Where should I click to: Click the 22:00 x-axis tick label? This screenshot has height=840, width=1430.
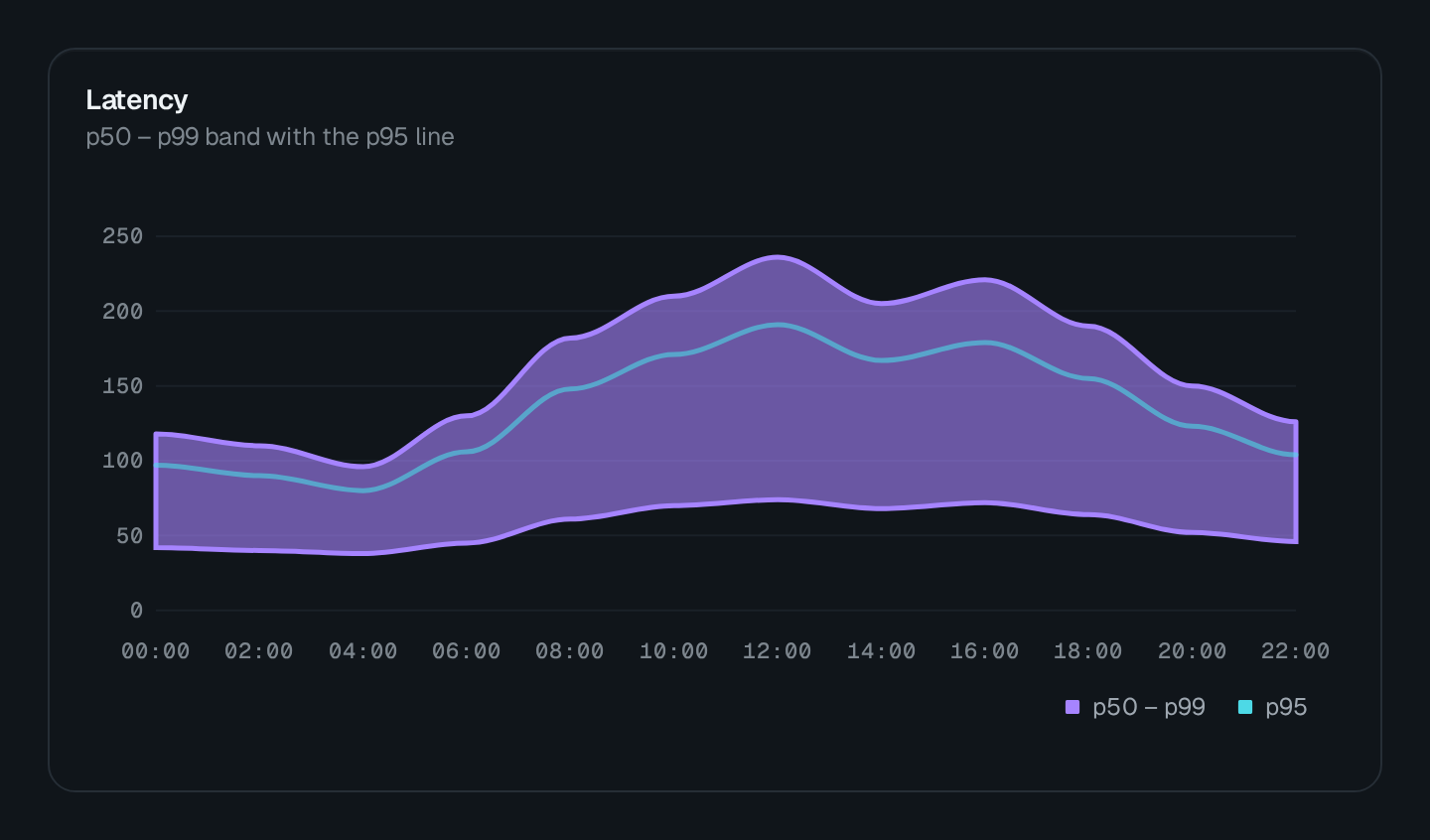coord(1296,651)
